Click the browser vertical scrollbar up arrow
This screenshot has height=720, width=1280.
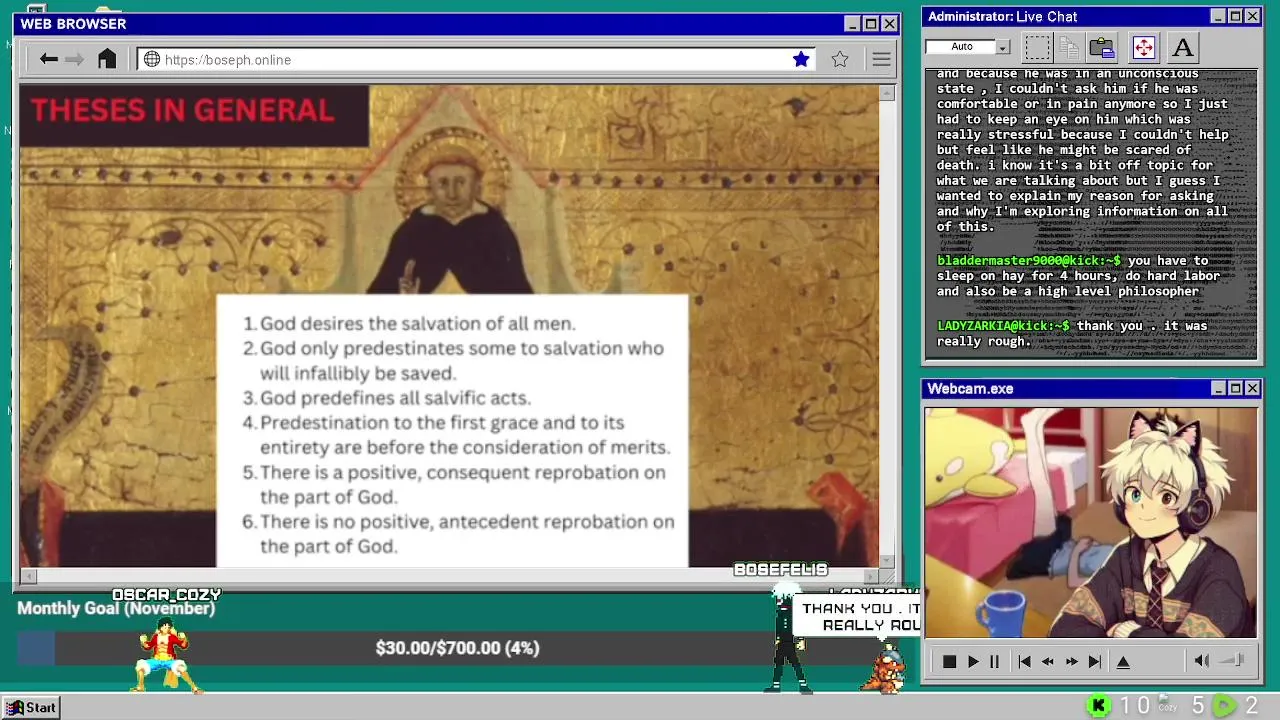887,93
